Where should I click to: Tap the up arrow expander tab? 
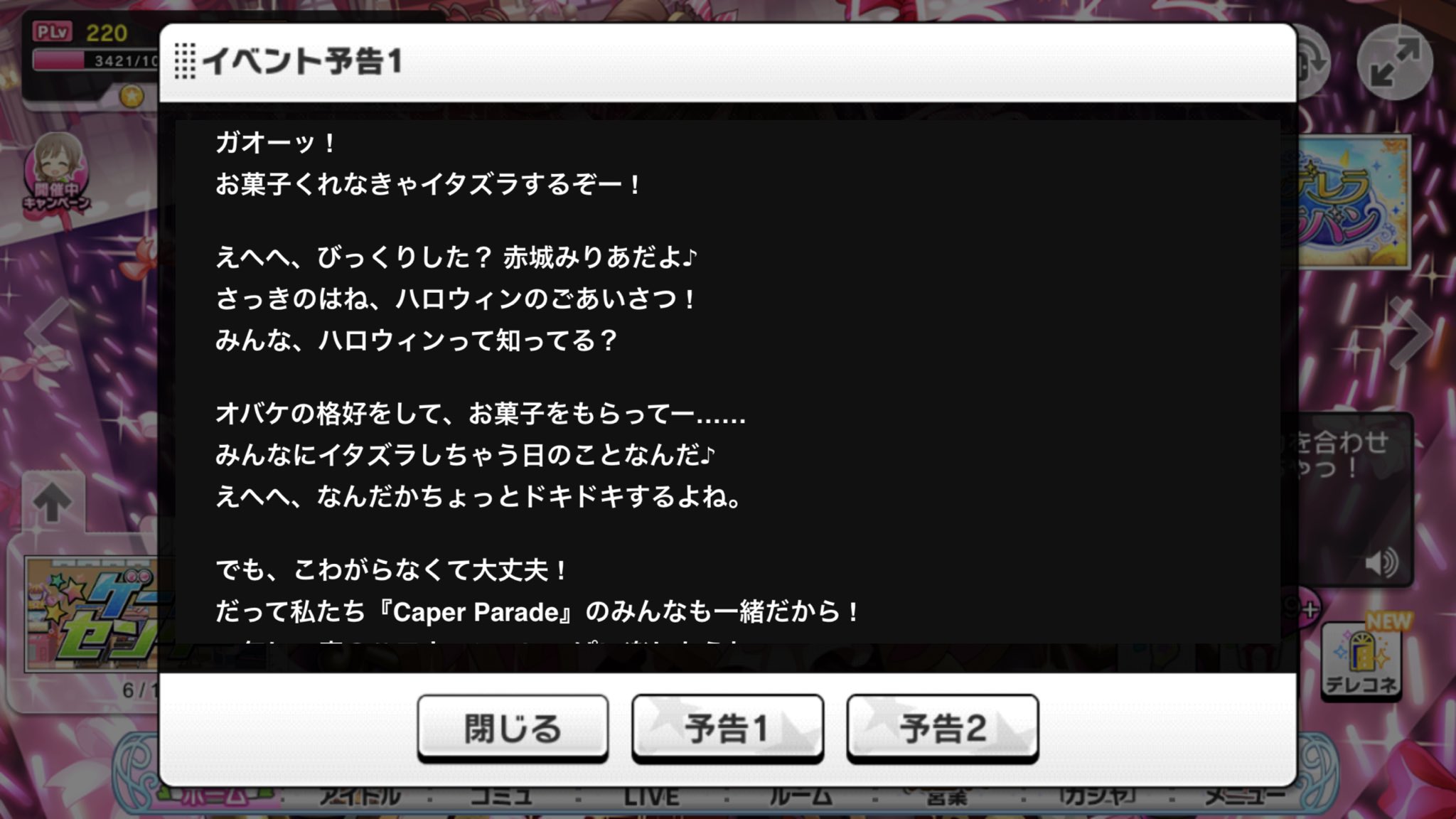pos(53,503)
